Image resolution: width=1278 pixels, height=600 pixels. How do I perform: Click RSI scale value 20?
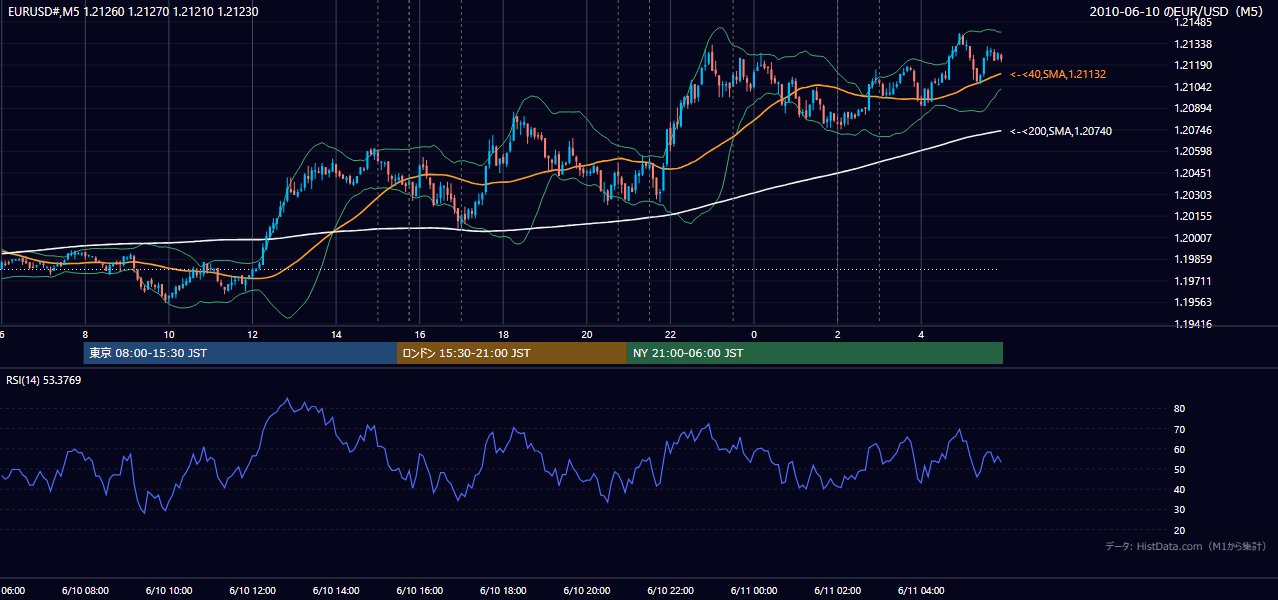click(1180, 530)
